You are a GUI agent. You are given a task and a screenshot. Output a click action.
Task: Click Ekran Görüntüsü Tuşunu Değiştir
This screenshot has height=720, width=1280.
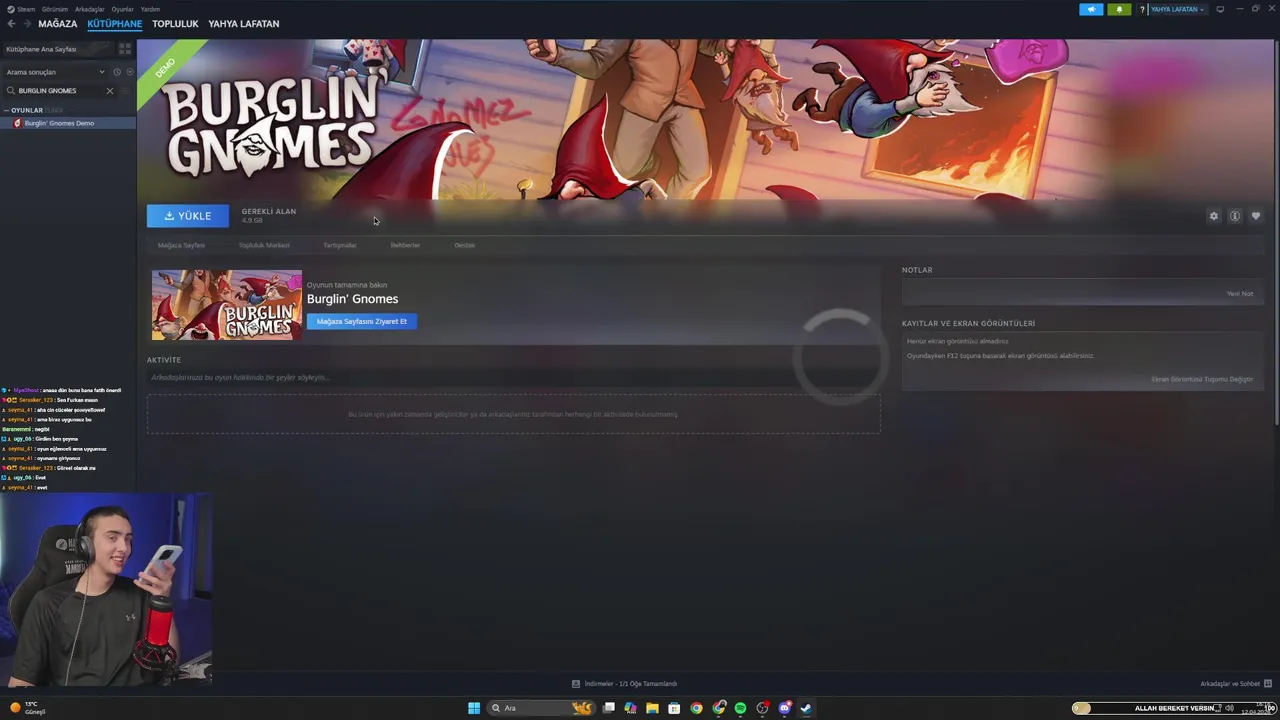(1201, 379)
